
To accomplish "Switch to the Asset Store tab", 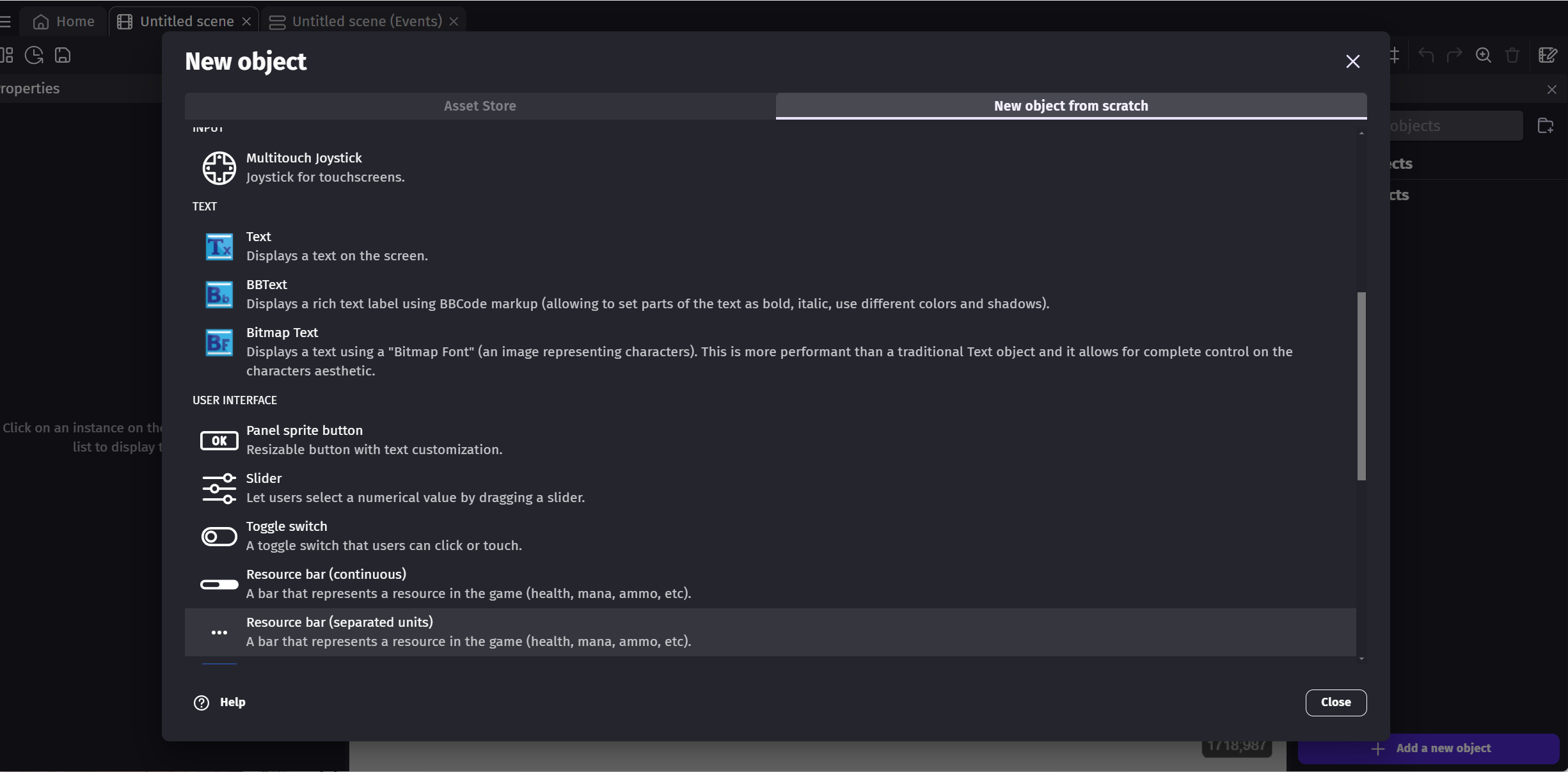I will (x=479, y=106).
